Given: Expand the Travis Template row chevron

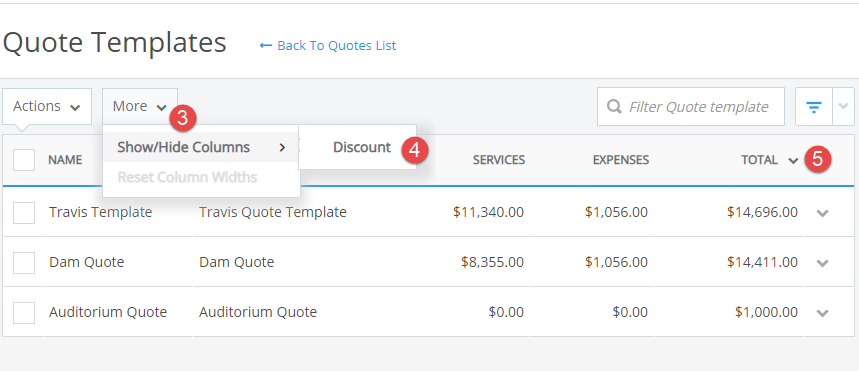Looking at the screenshot, I should 822,213.
